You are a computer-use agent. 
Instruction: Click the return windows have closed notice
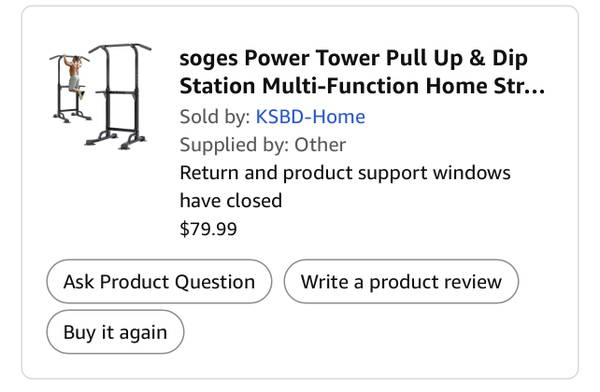tap(345, 186)
